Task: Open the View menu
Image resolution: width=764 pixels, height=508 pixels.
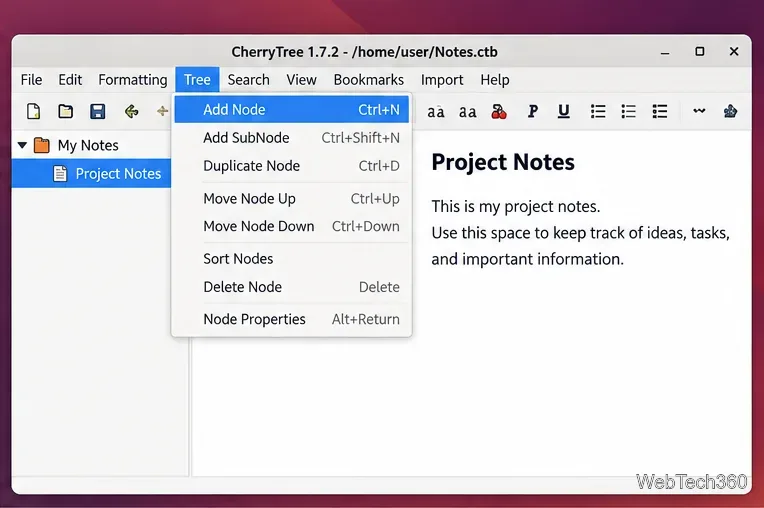Action: point(302,80)
